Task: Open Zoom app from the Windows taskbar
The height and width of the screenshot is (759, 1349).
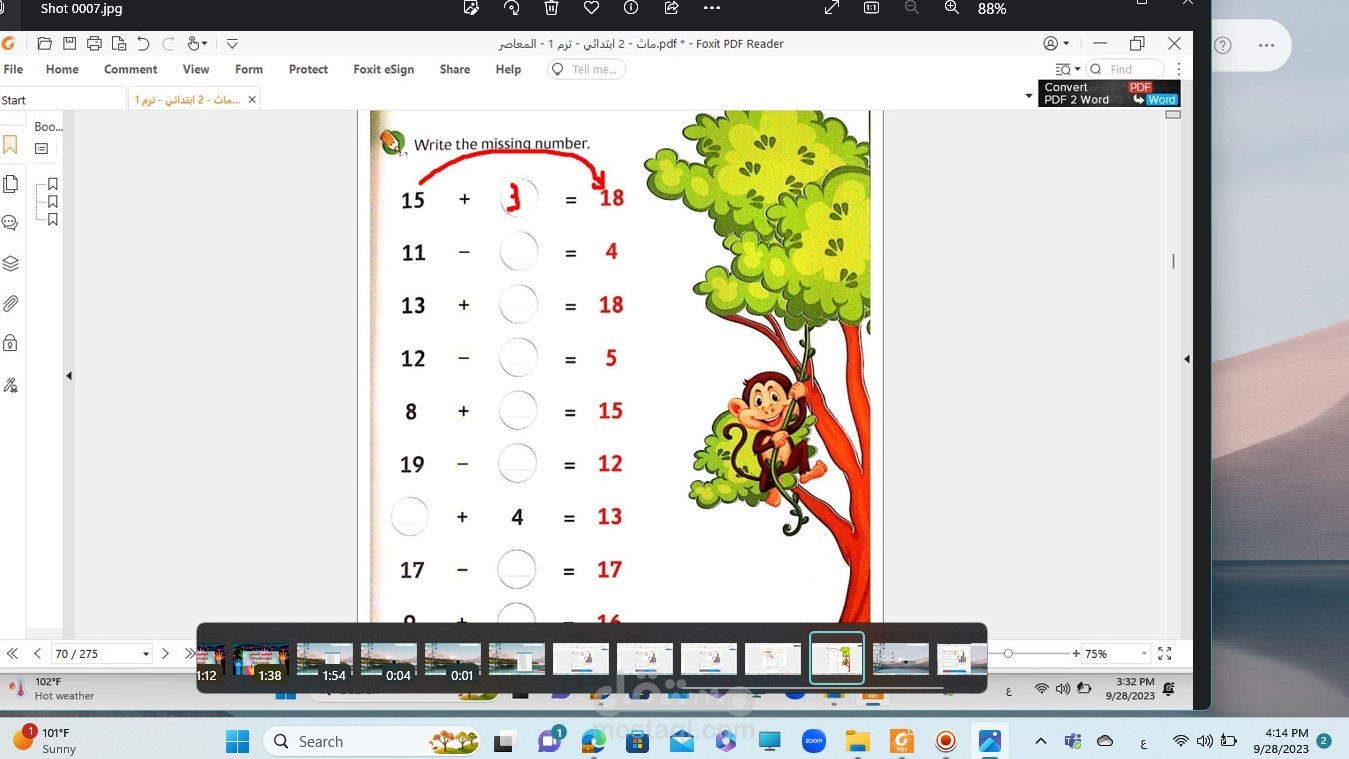Action: 813,741
